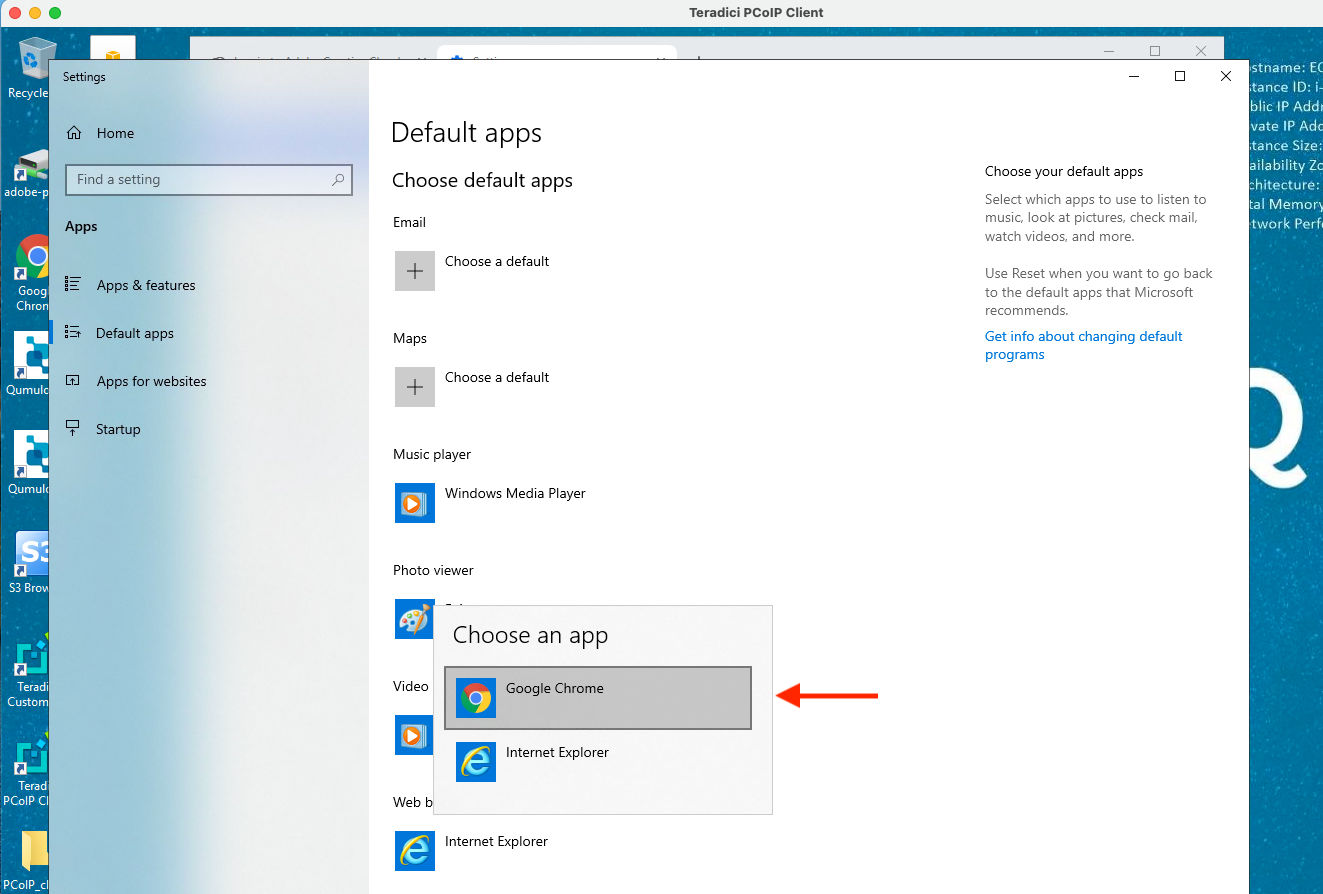Click the macOS red close button

tap(15, 13)
